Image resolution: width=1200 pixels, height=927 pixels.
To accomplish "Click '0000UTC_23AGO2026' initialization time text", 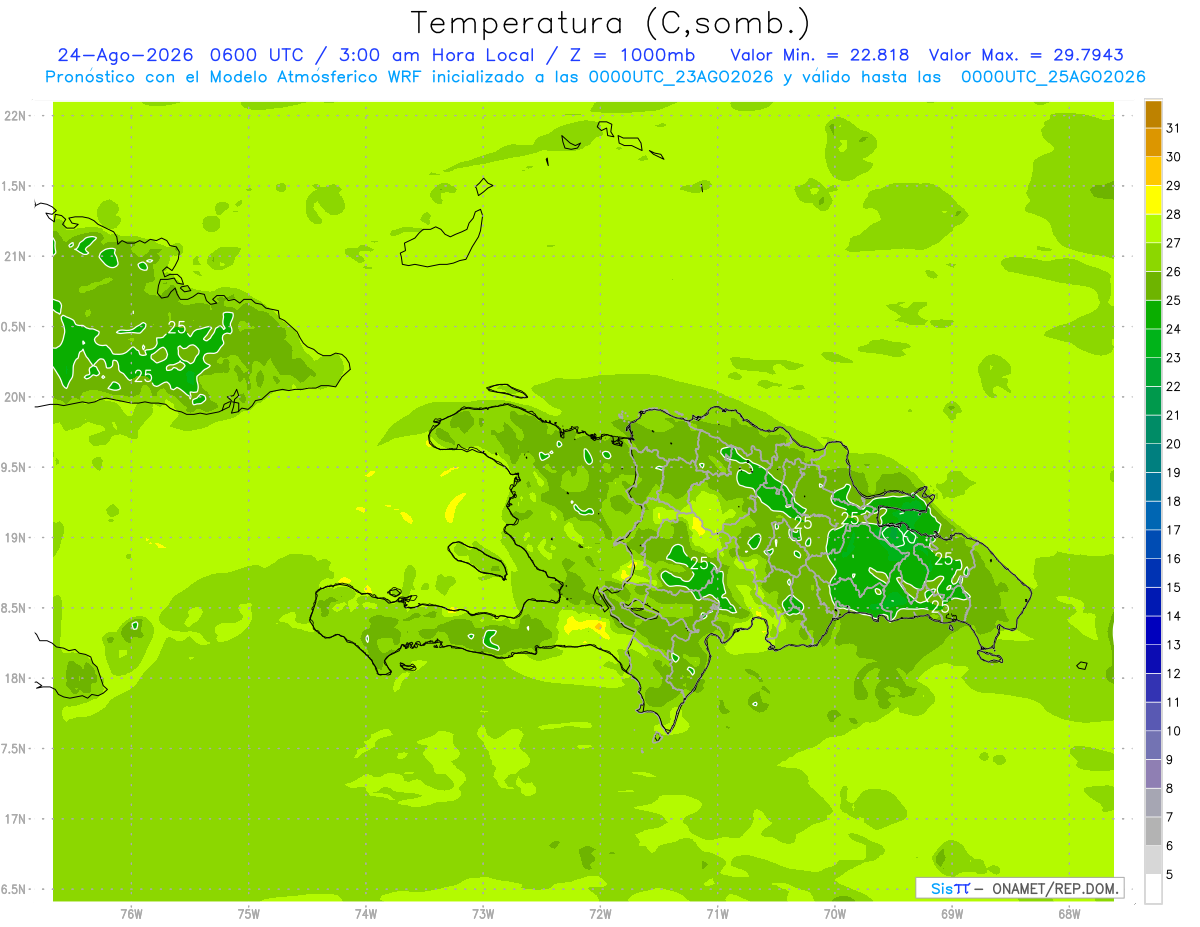I will (x=681, y=76).
